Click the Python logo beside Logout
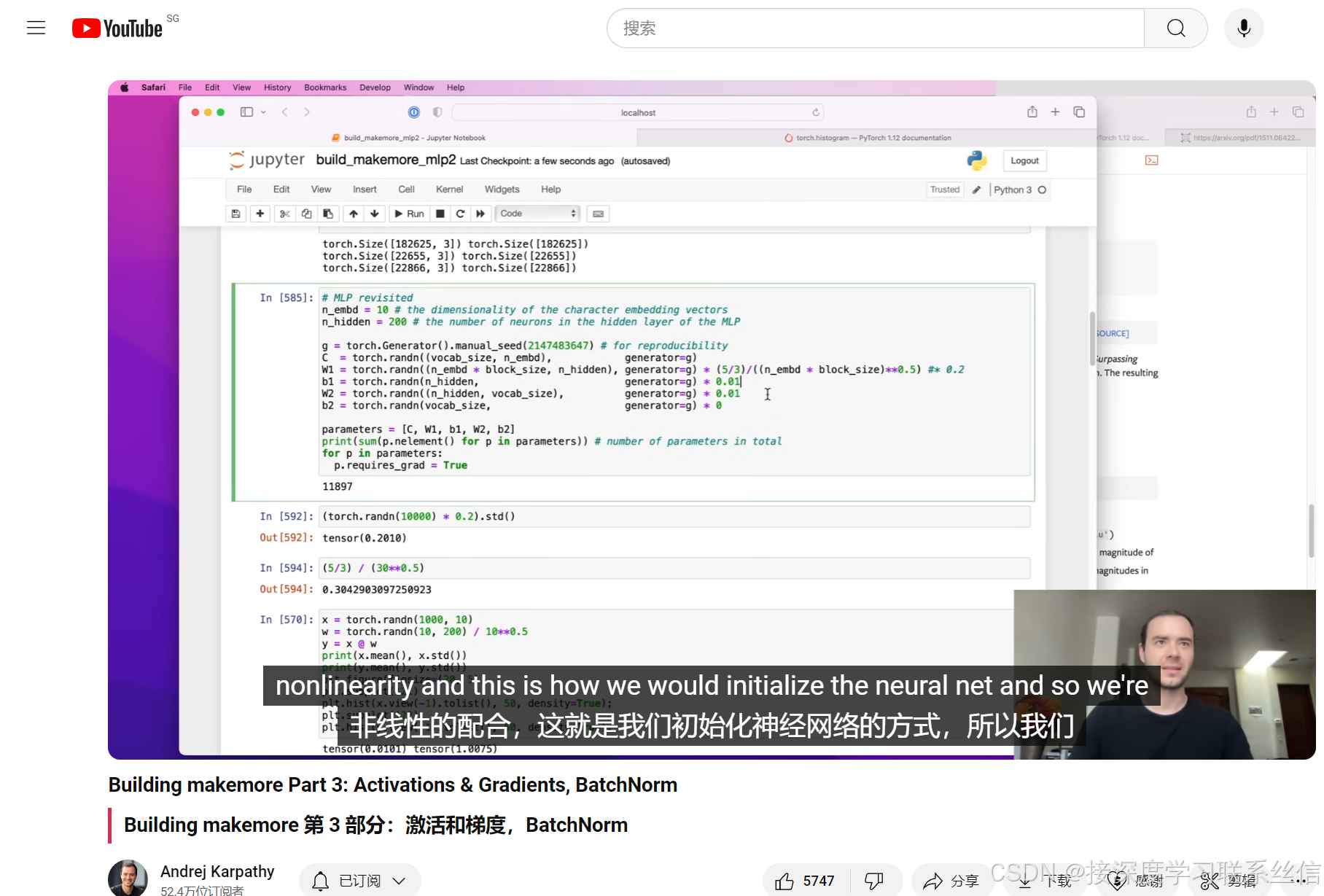 click(x=977, y=160)
